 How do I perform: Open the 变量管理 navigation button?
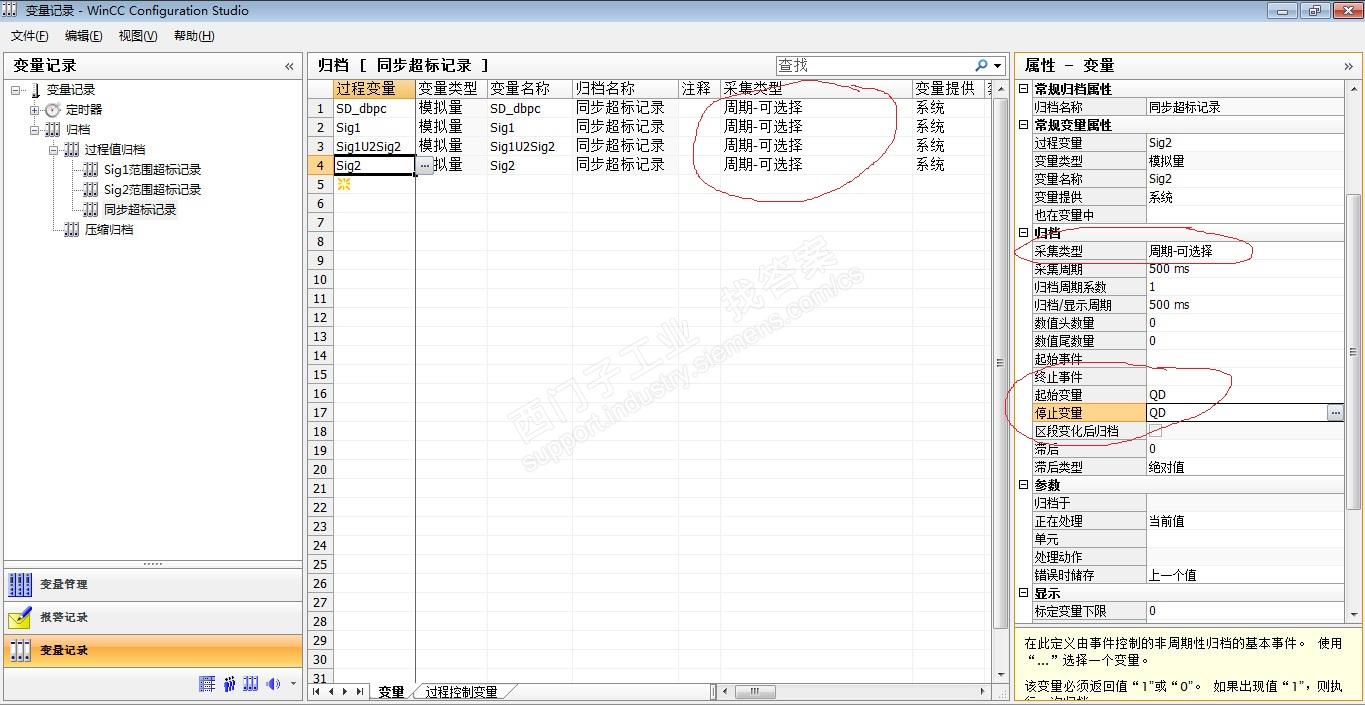tap(153, 585)
